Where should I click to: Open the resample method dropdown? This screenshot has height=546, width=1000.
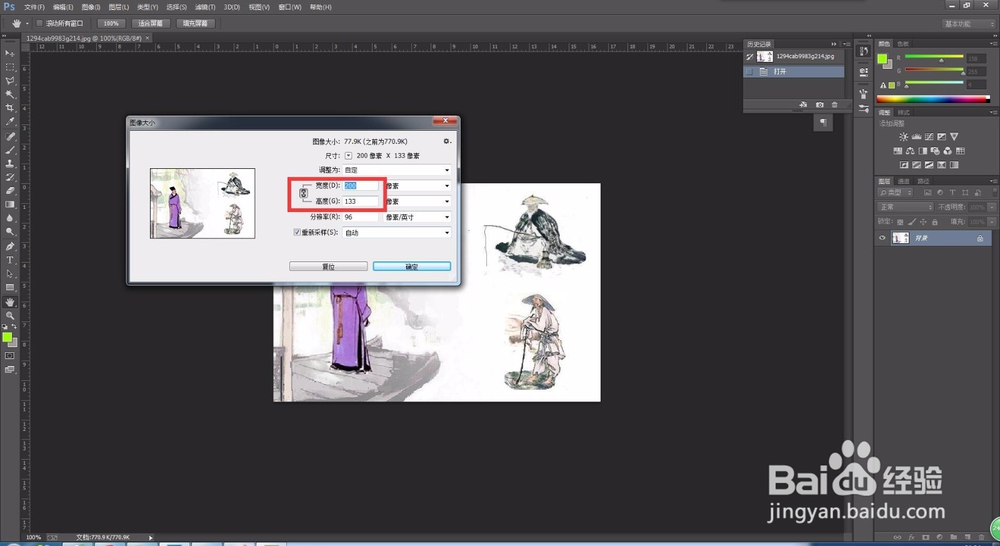coord(397,233)
